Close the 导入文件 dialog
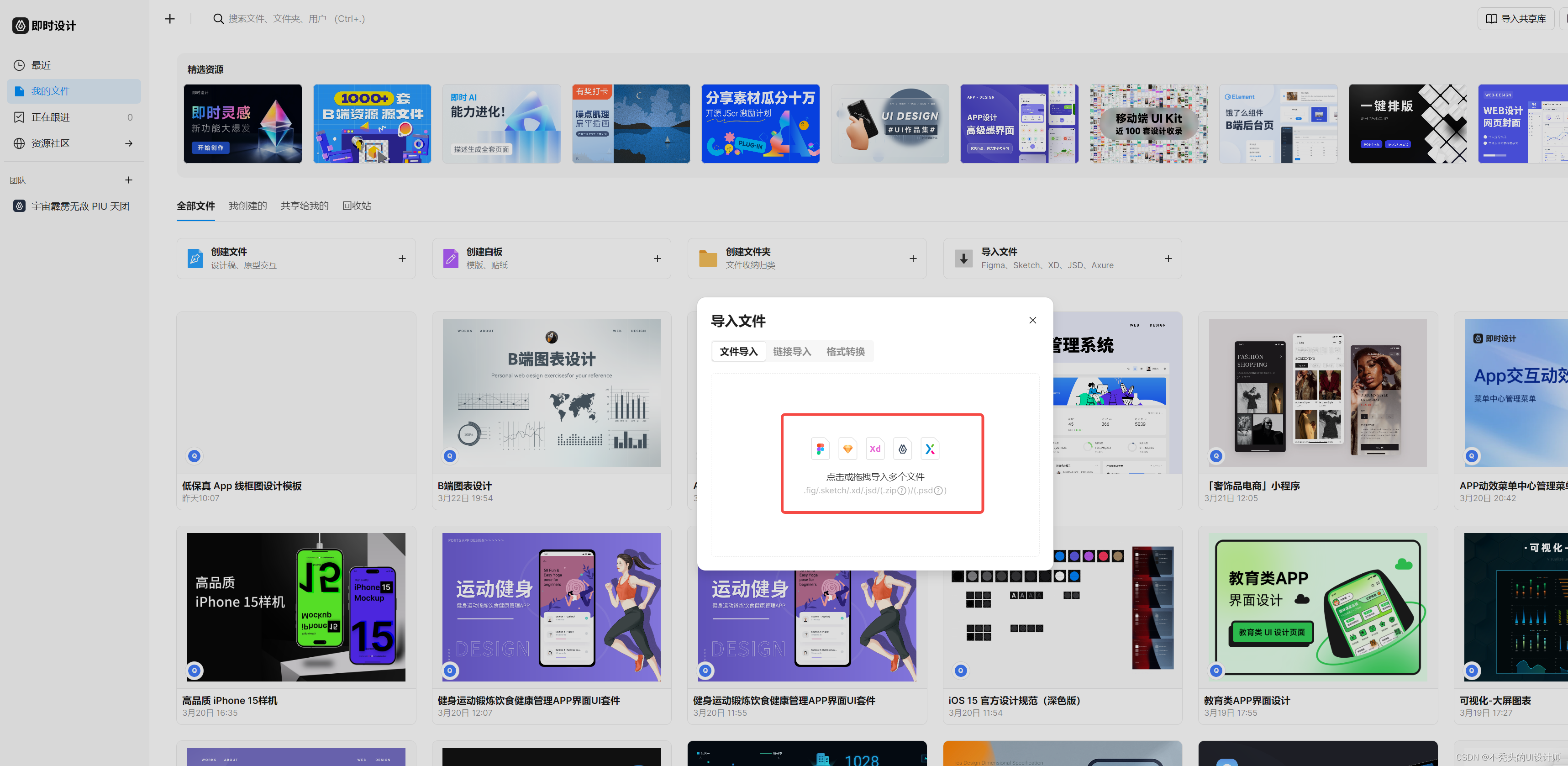This screenshot has height=766, width=1568. click(x=1032, y=320)
